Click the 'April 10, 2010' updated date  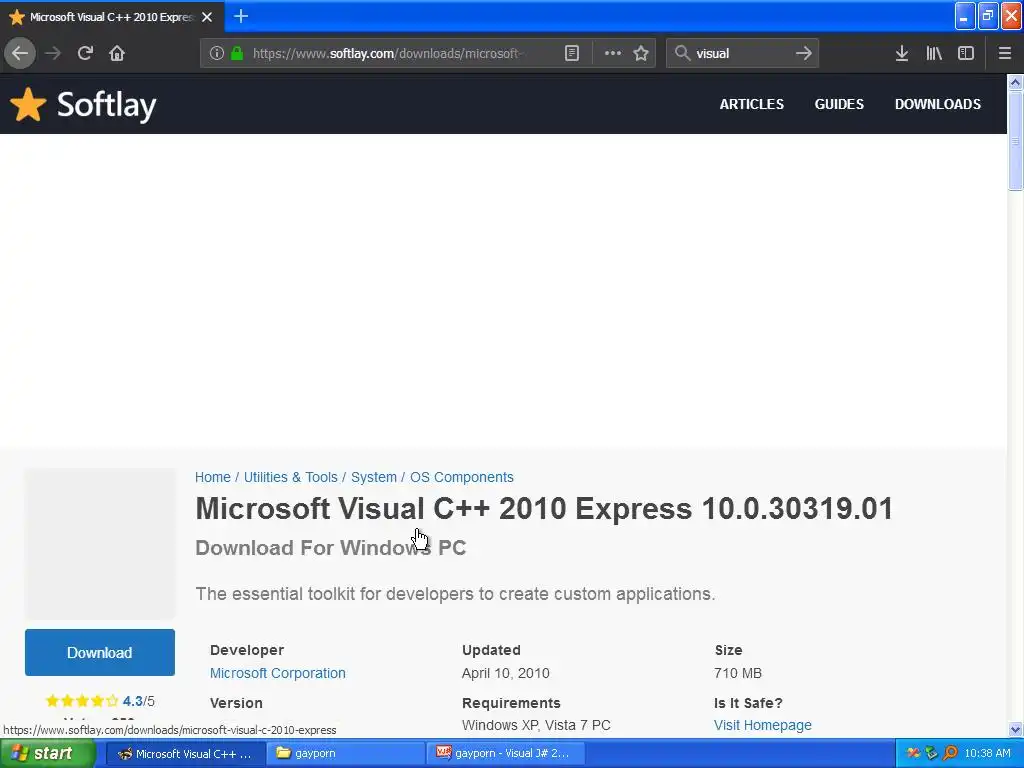point(505,673)
